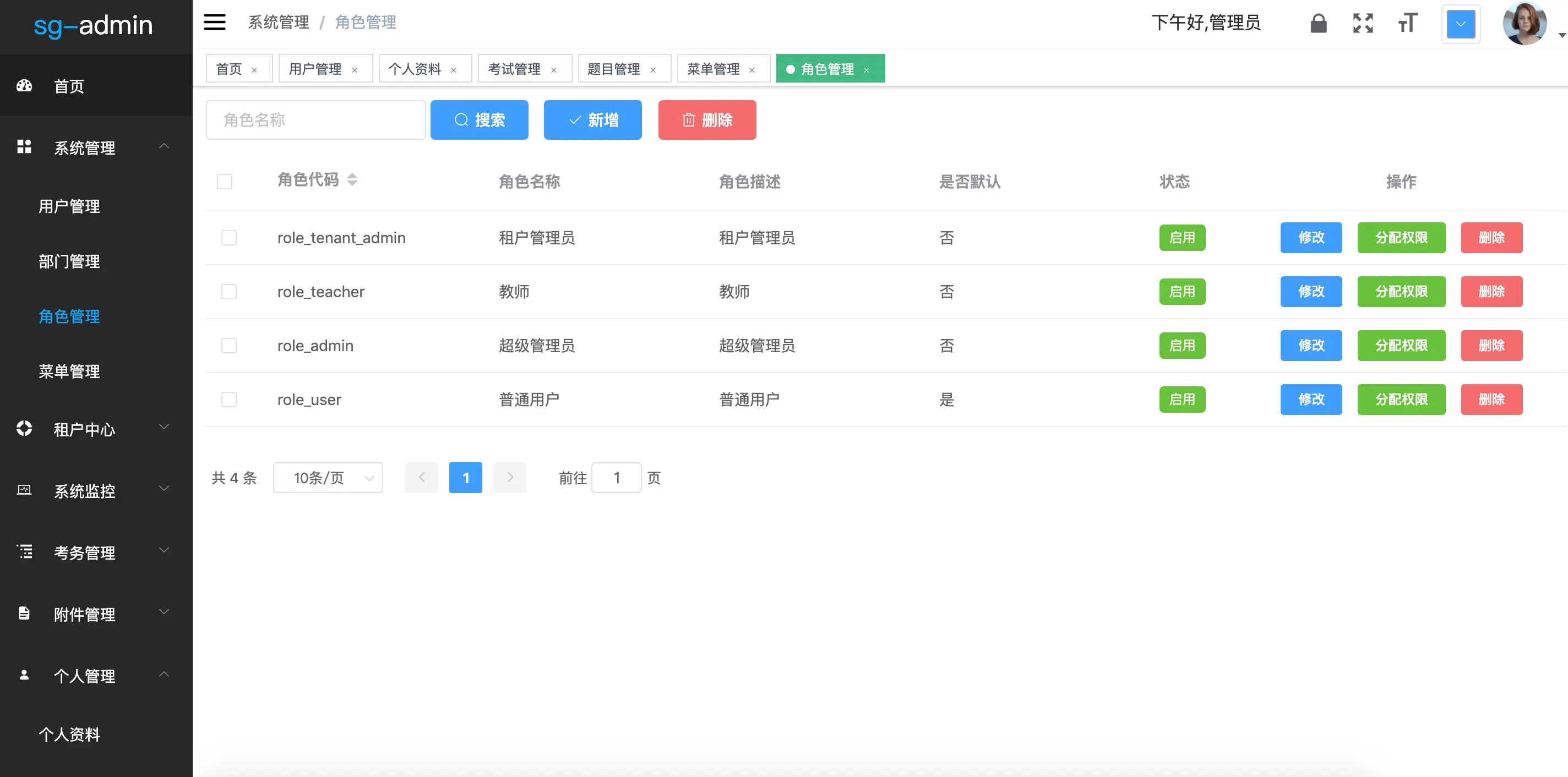The width and height of the screenshot is (1568, 777).
Task: Check the role_user row checkbox
Action: point(229,399)
